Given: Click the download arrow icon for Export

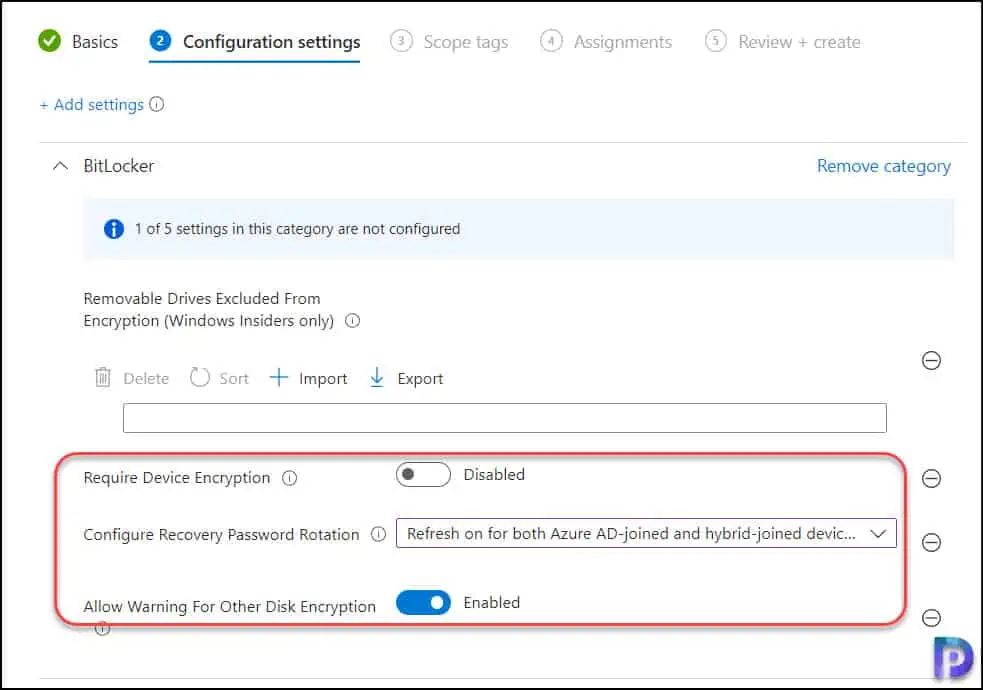Looking at the screenshot, I should point(377,377).
